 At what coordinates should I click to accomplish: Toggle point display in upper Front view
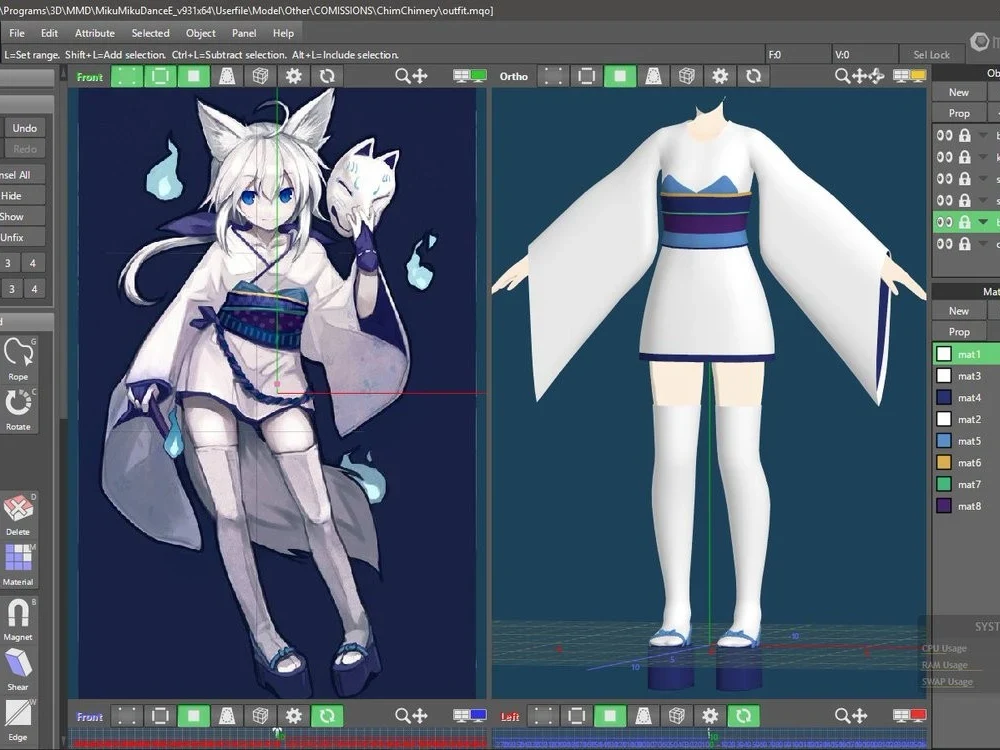(127, 77)
